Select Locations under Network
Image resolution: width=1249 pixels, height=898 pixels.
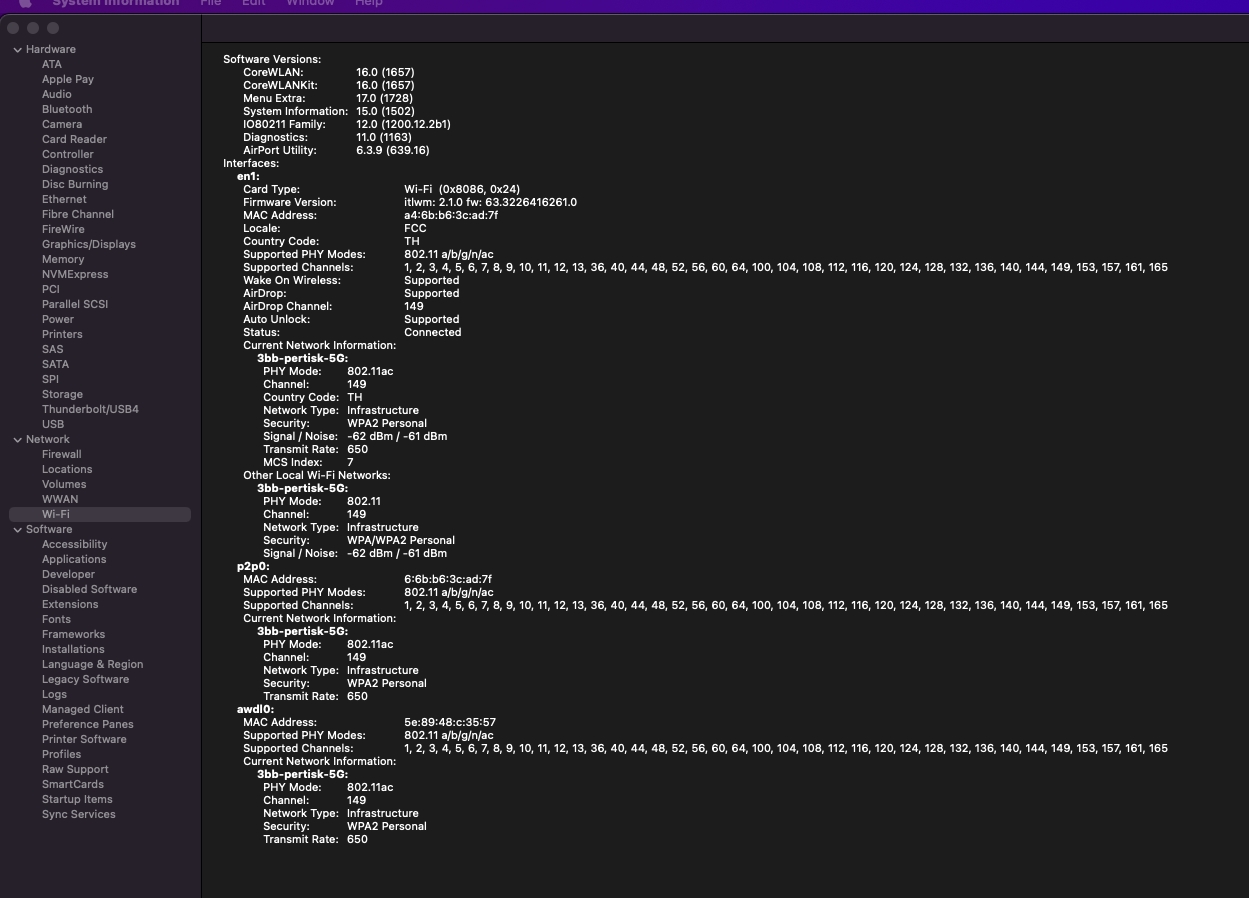[67, 469]
